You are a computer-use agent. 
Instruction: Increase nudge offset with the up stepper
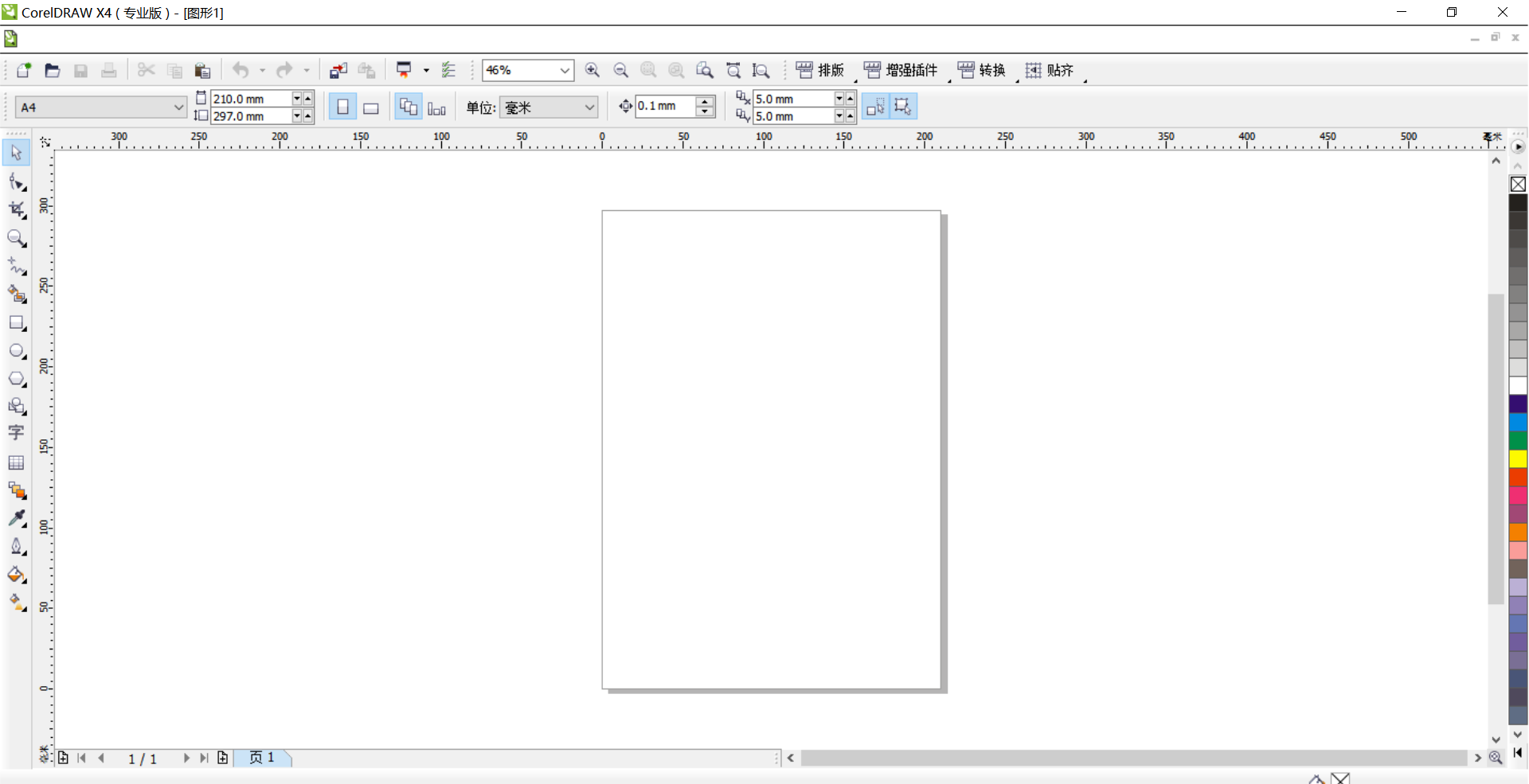705,101
